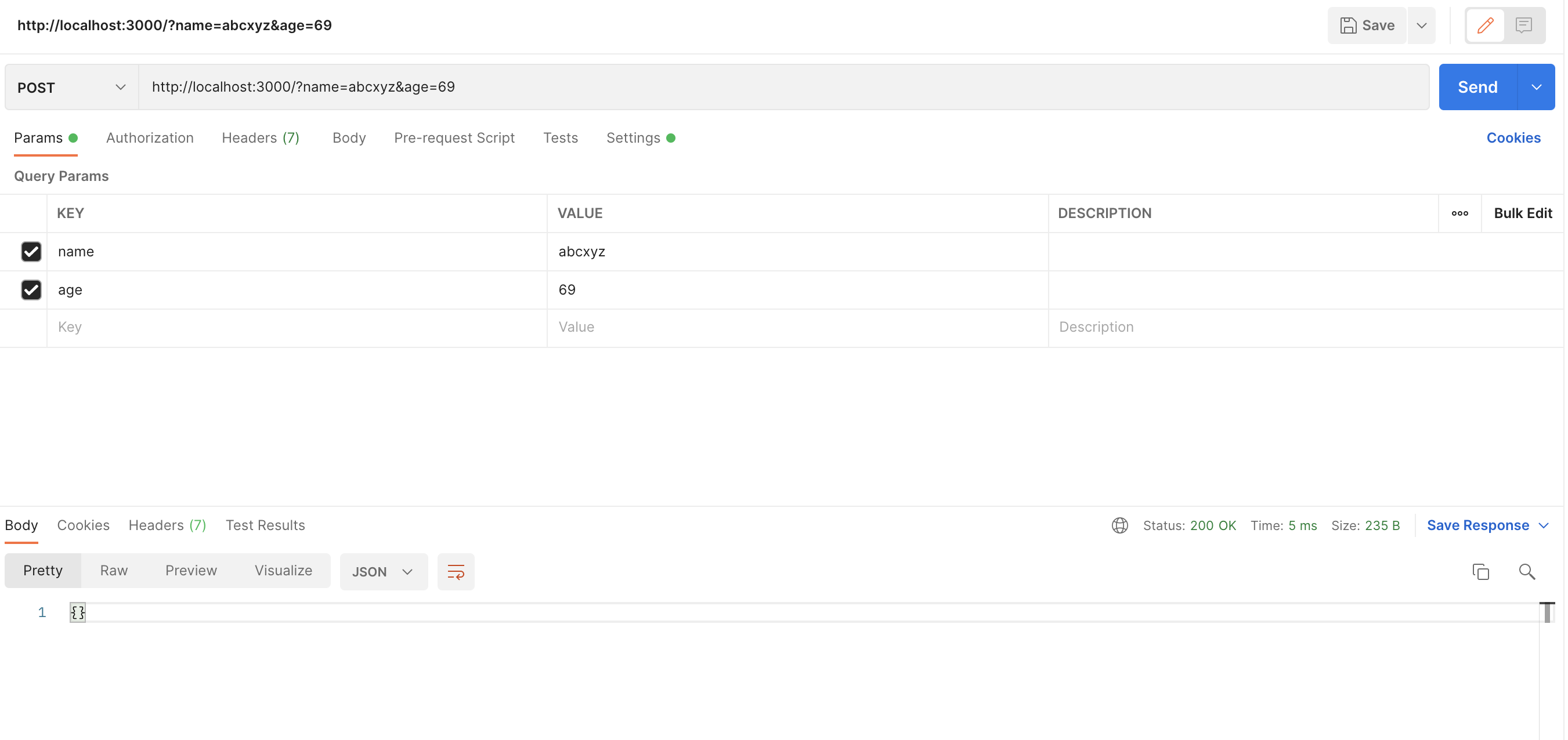The width and height of the screenshot is (1568, 740).
Task: Click the 69 value cell
Action: 797,291
